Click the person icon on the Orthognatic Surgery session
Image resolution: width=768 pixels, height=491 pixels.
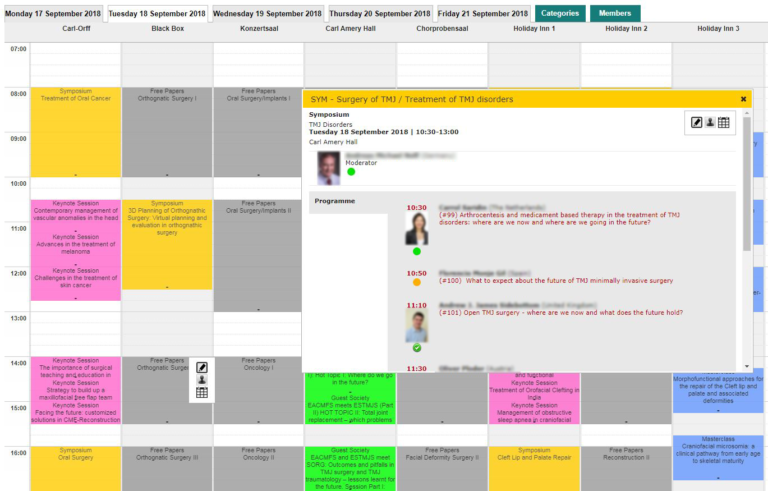tap(202, 380)
